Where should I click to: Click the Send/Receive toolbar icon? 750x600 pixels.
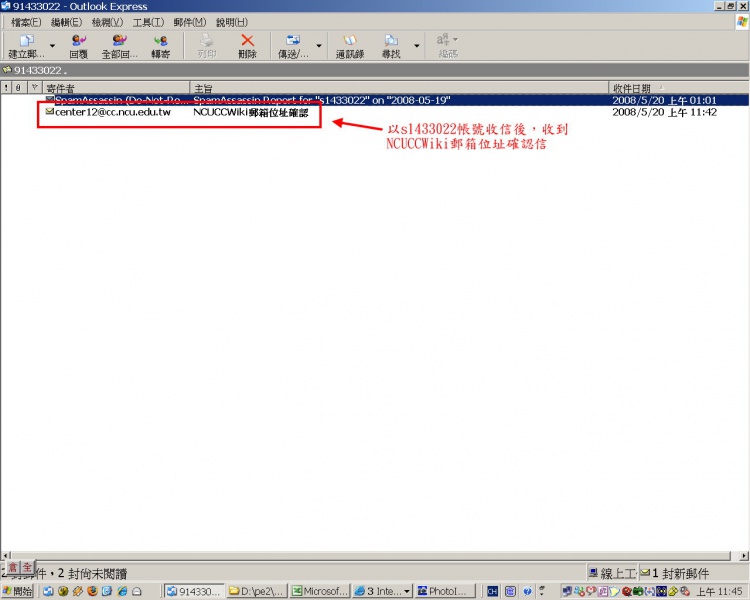click(293, 45)
